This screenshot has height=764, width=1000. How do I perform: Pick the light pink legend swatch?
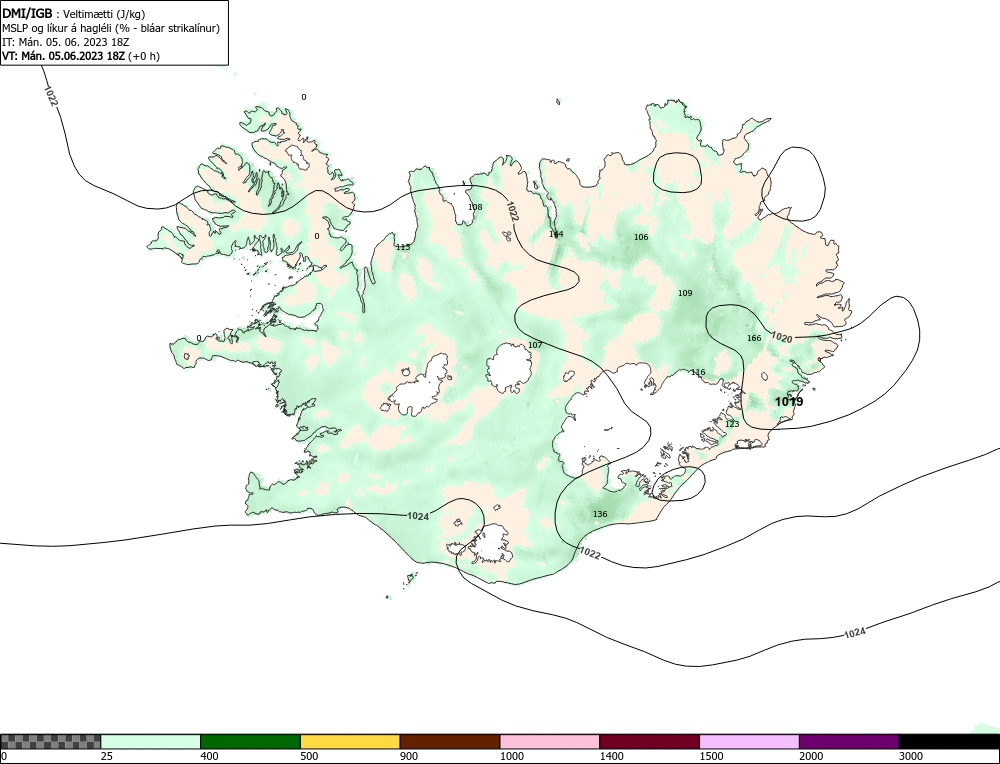point(550,741)
